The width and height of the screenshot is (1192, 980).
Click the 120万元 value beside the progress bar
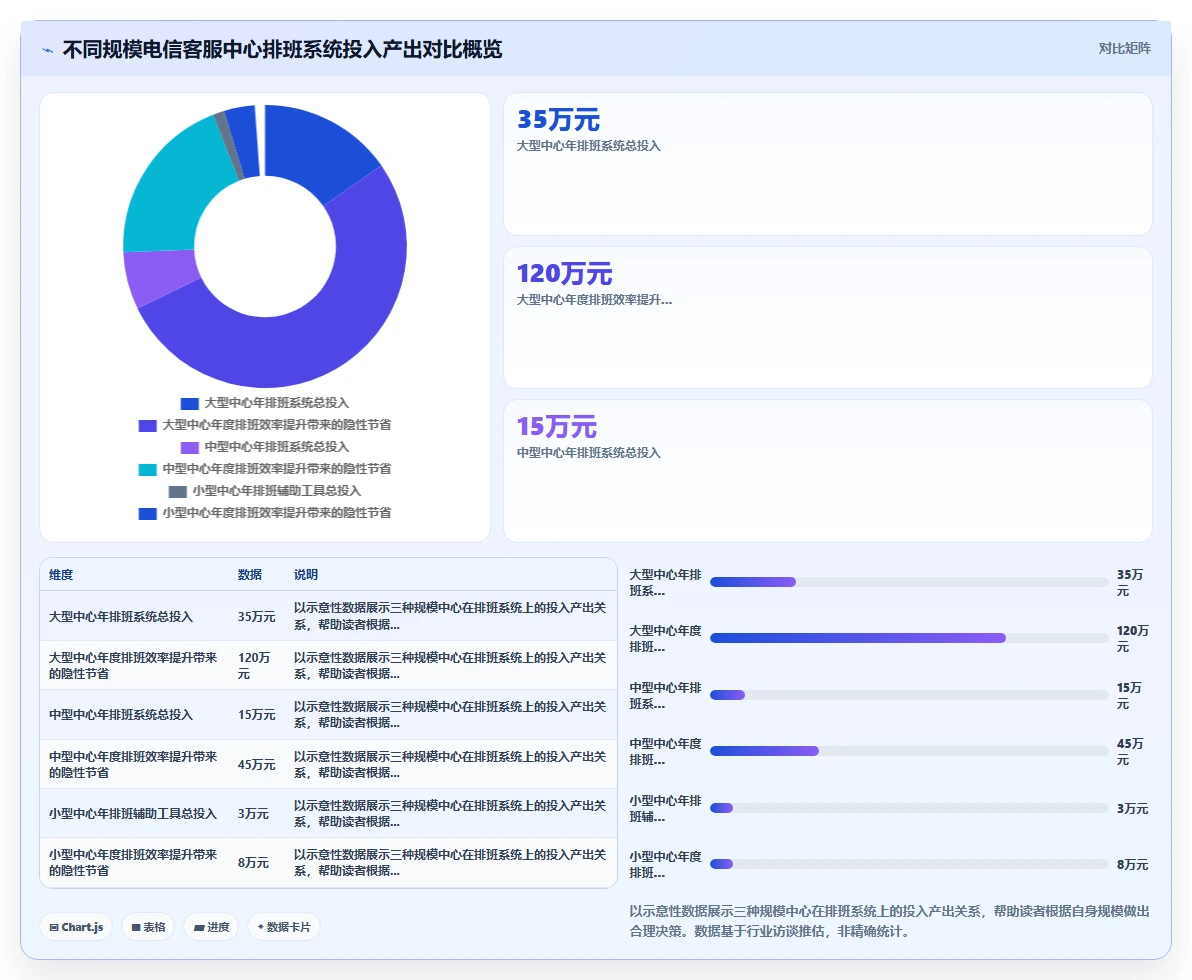click(x=1133, y=639)
